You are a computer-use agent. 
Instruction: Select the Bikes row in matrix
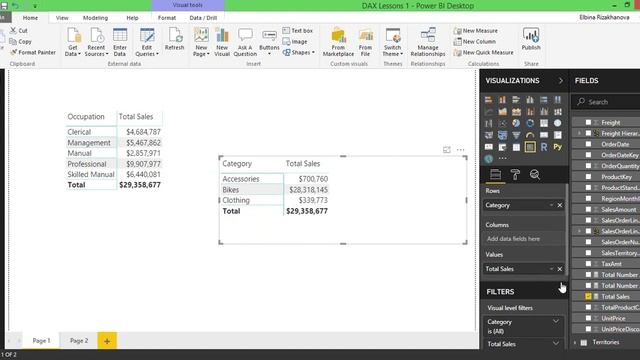(x=275, y=189)
